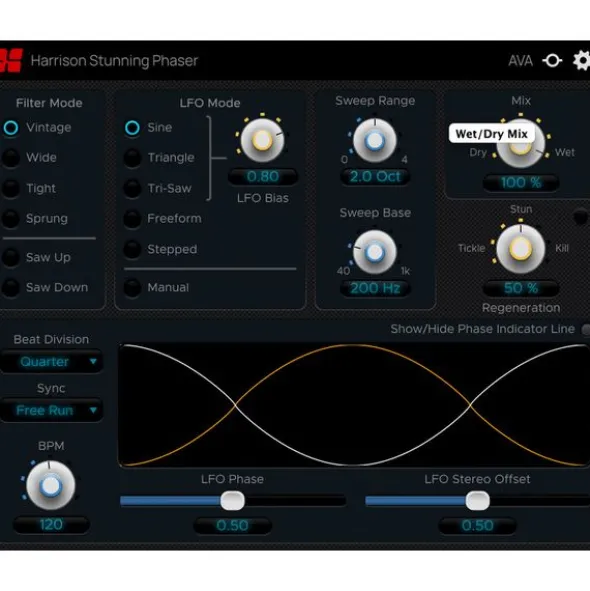Screen dimensions: 590x591
Task: Open the settings gear icon
Action: coord(581,60)
